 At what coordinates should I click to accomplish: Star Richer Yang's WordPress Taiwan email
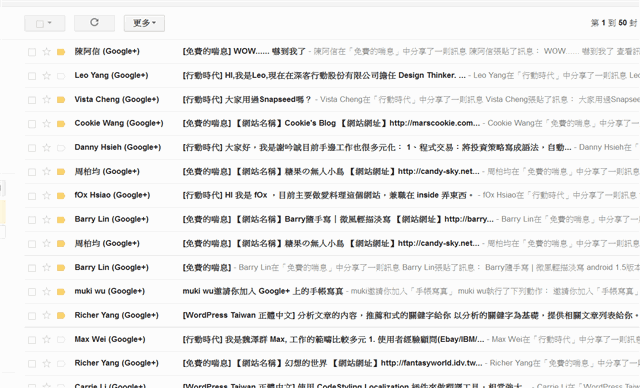coord(47,315)
